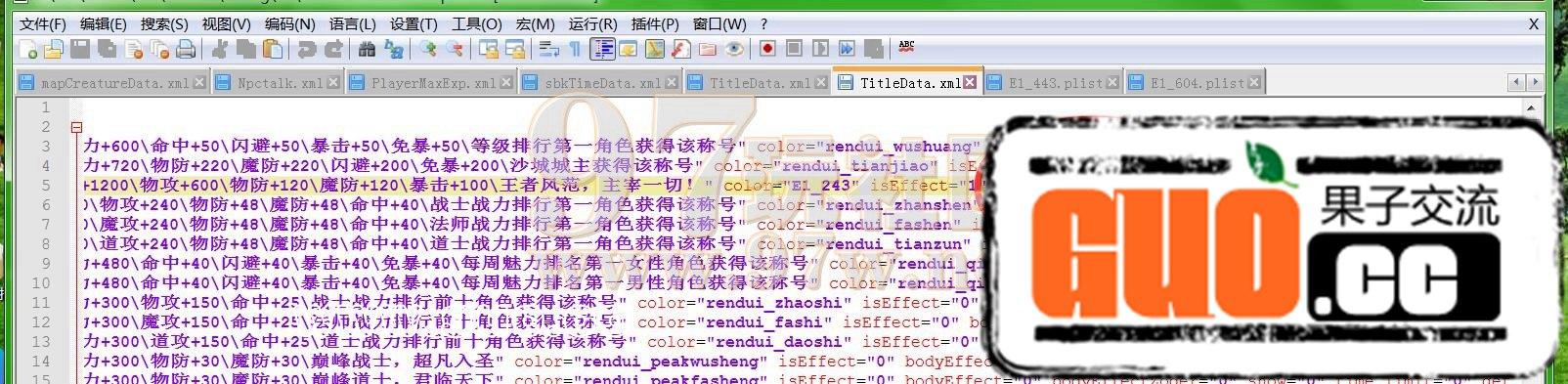1568x384 pixels.
Task: Click the Zoom In magnifier icon
Action: pyautogui.click(x=428, y=49)
